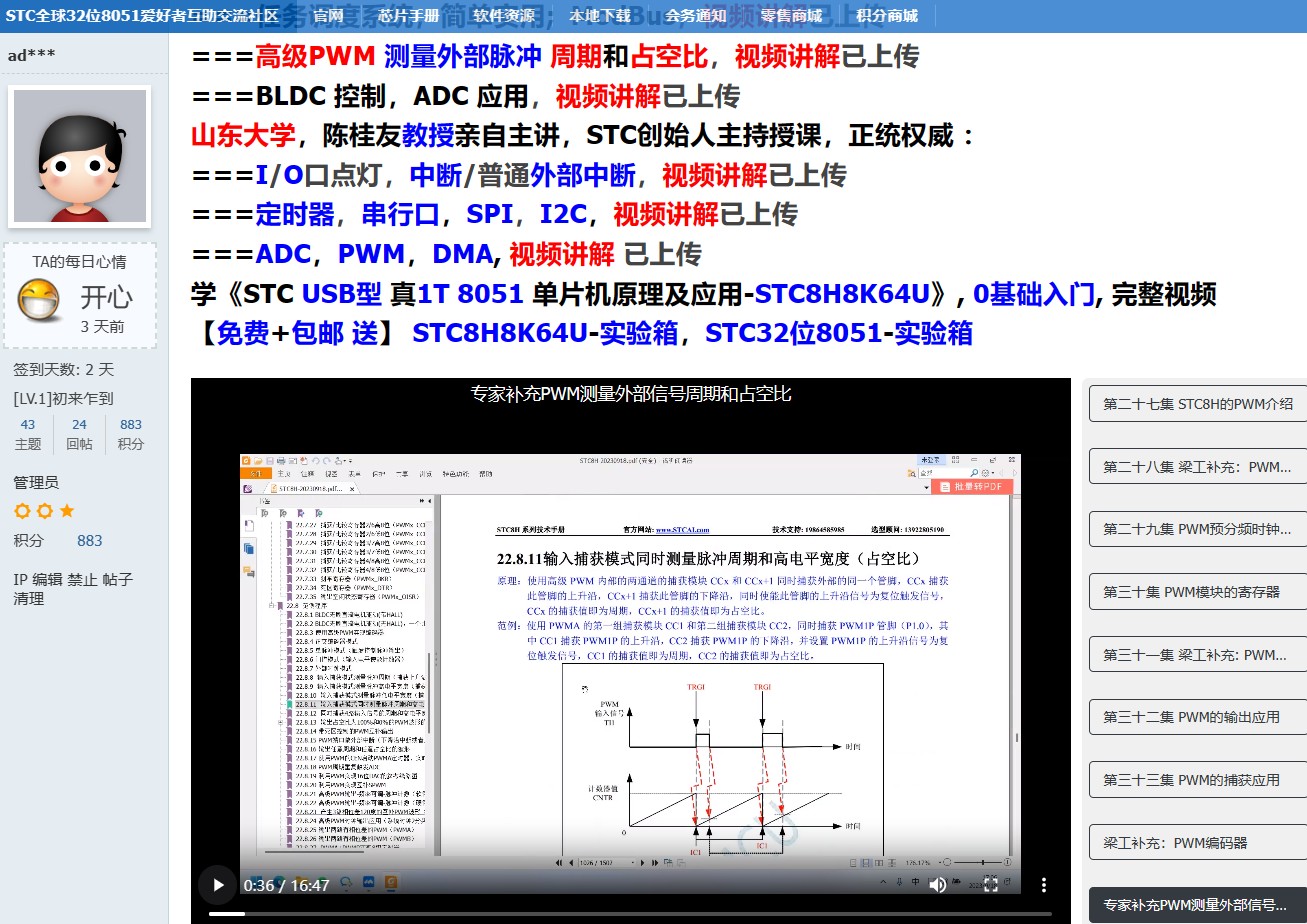Click the 禁止 moderation link
Viewport: 1307px width, 924px height.
coord(83,579)
